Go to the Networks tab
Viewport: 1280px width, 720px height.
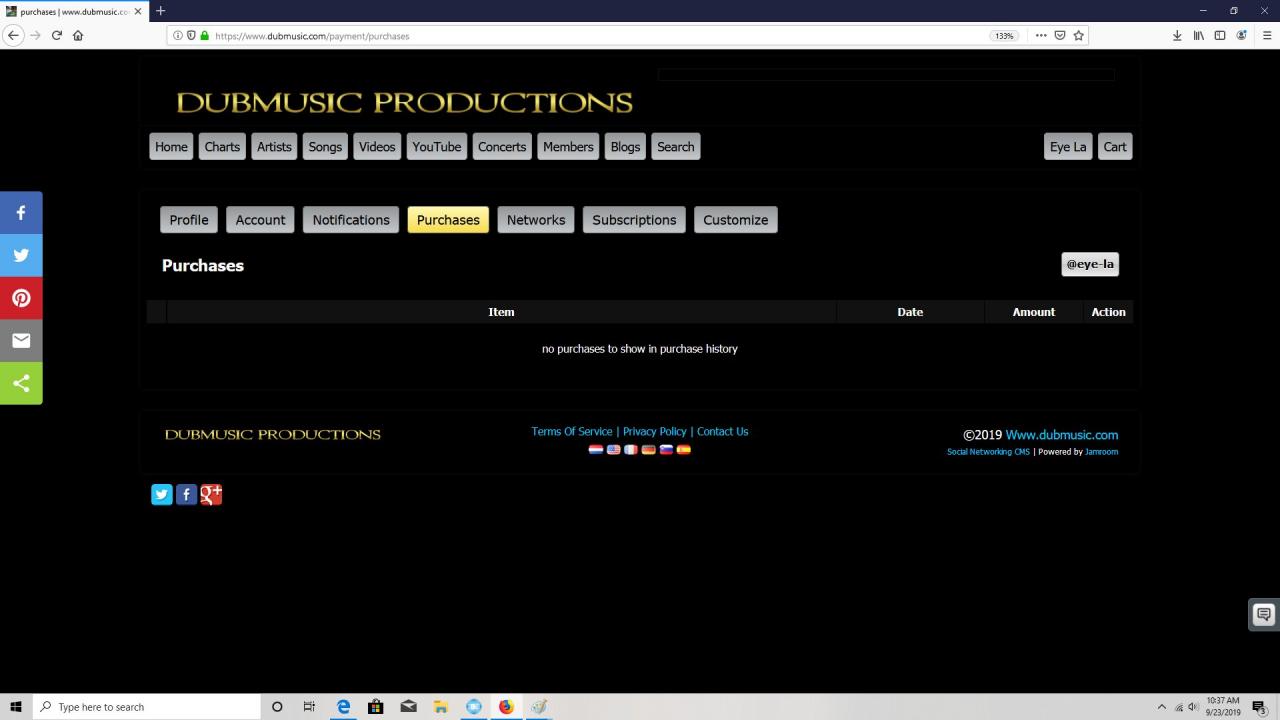pos(536,220)
